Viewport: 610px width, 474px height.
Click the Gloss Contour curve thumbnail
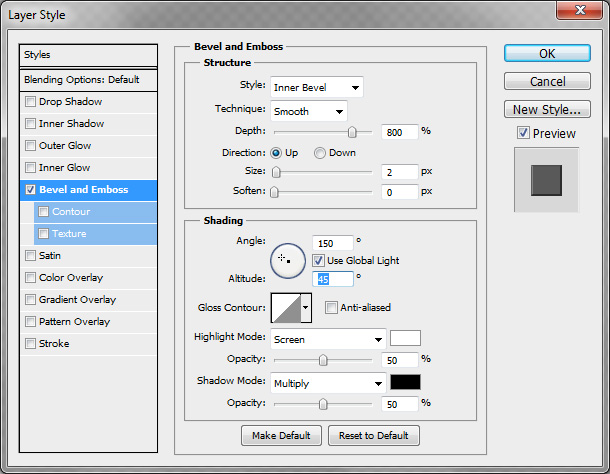coord(286,308)
